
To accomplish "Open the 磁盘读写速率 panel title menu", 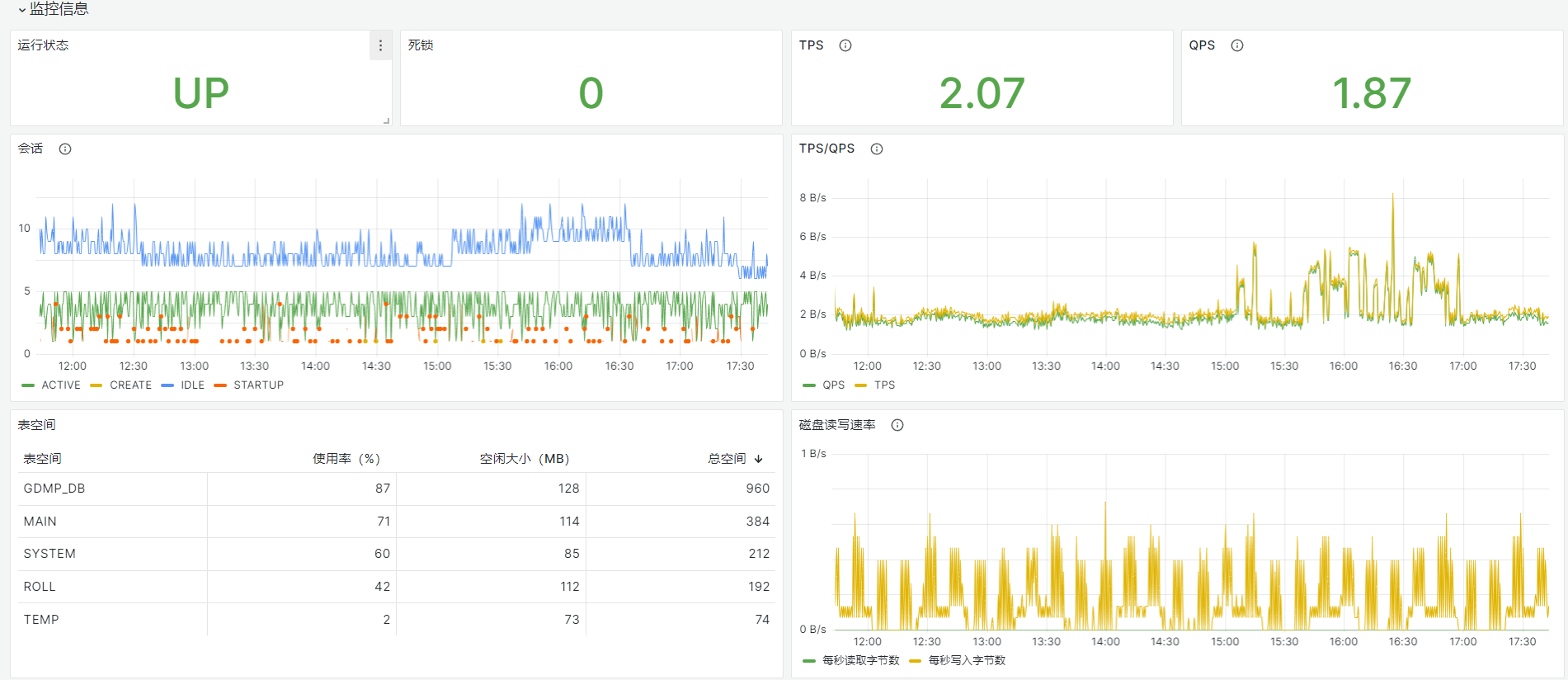I will coord(837,425).
